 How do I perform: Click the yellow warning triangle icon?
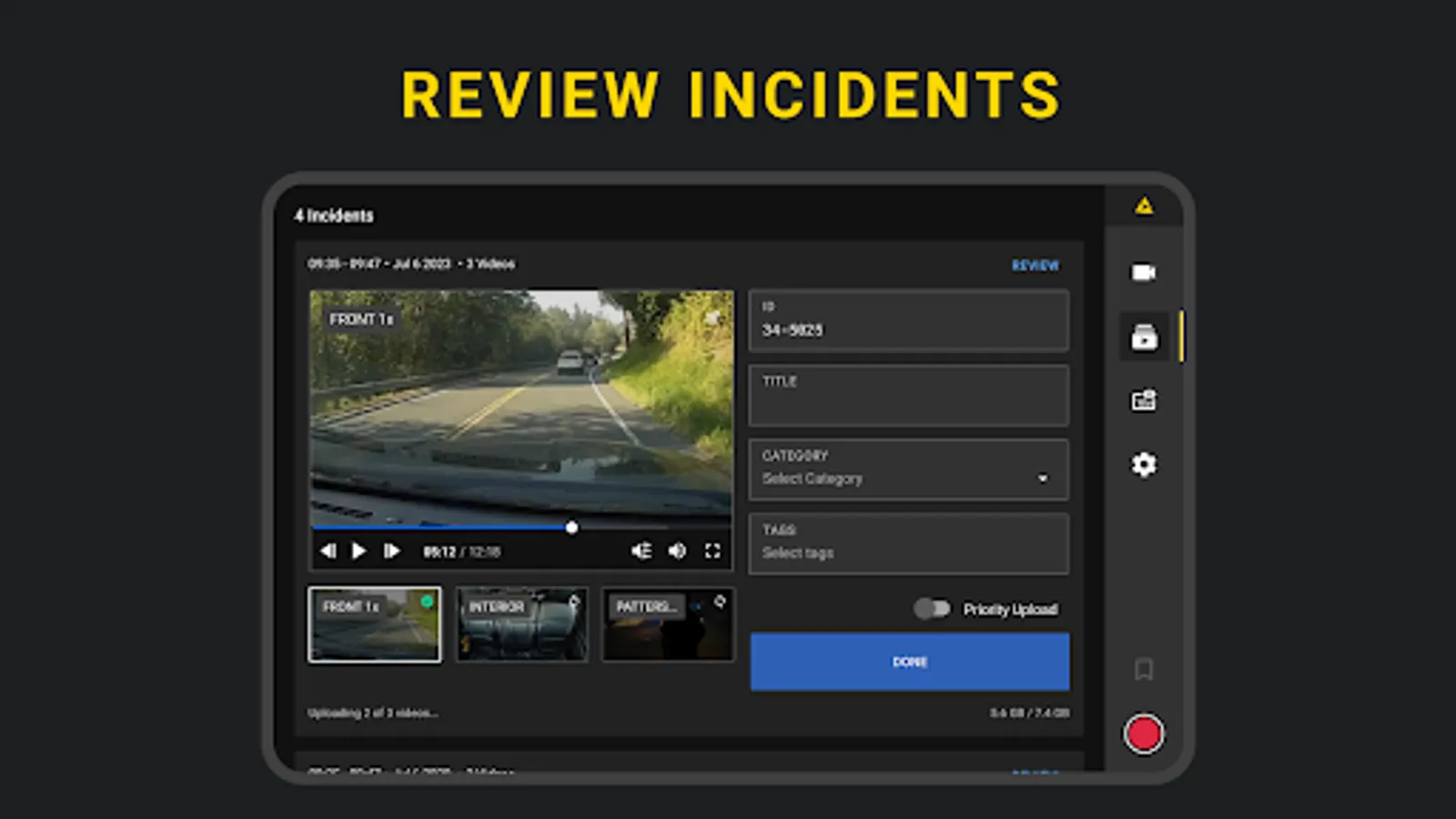tap(1144, 207)
